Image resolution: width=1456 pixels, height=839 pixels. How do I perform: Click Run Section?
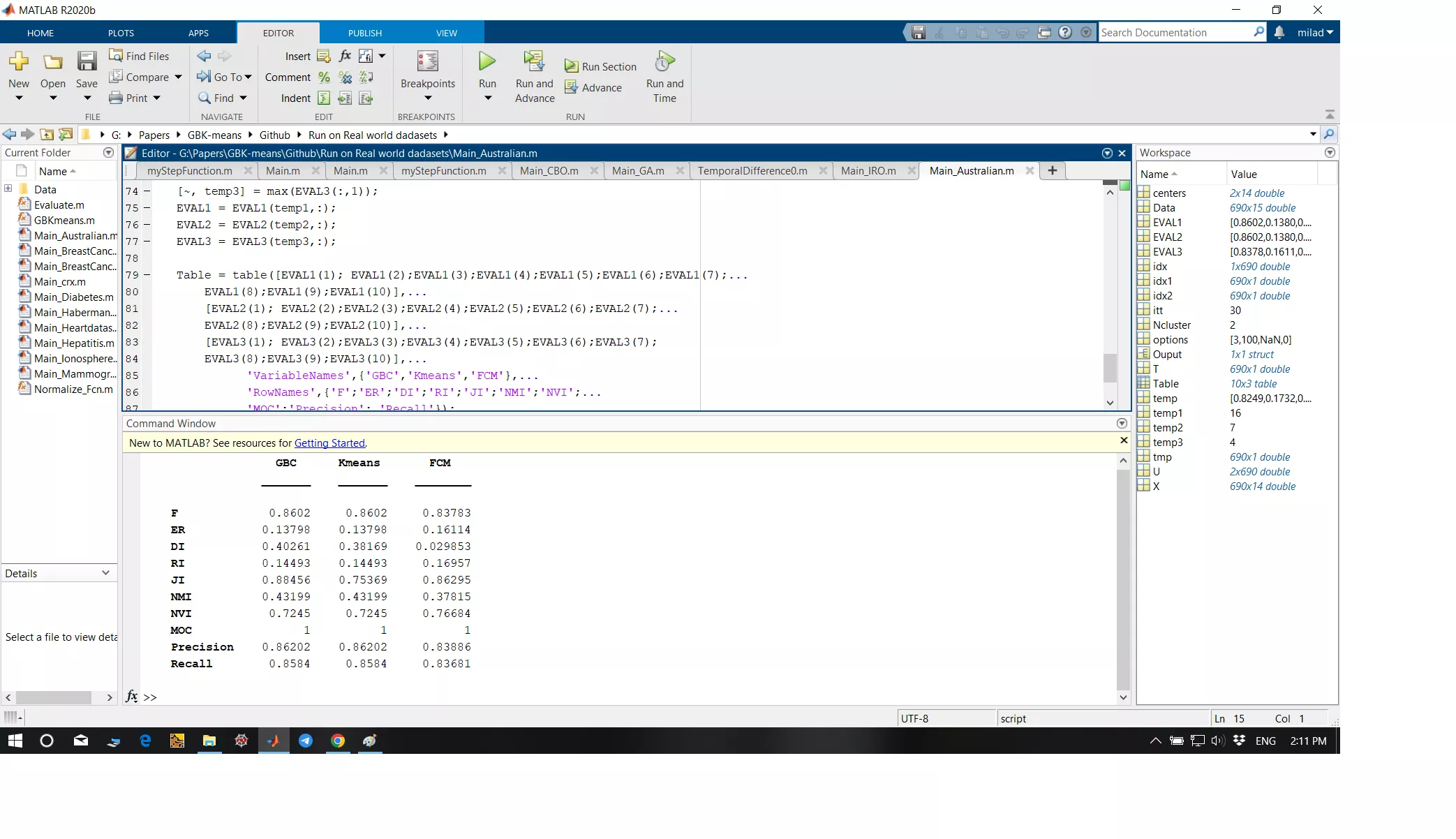click(600, 66)
